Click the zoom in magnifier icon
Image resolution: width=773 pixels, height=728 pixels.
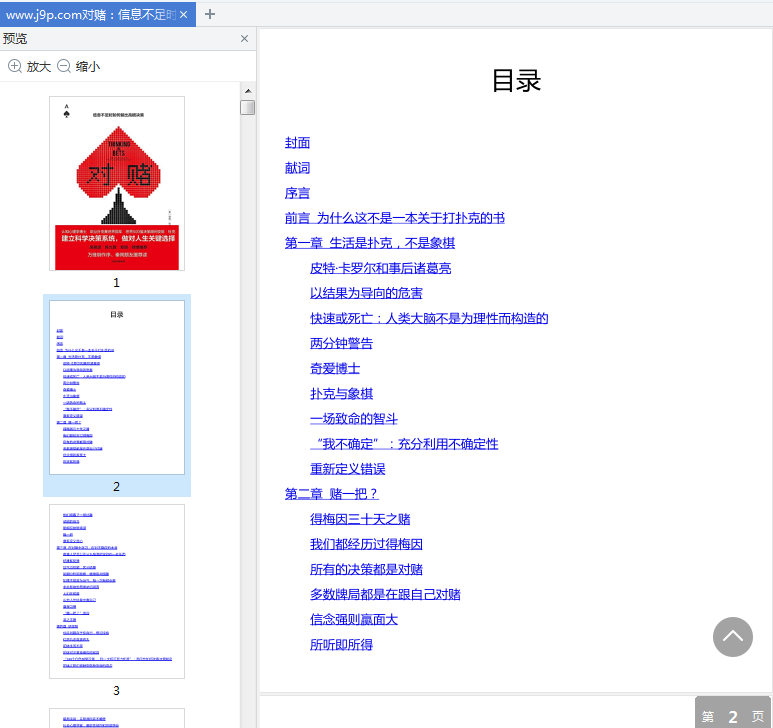(15, 66)
